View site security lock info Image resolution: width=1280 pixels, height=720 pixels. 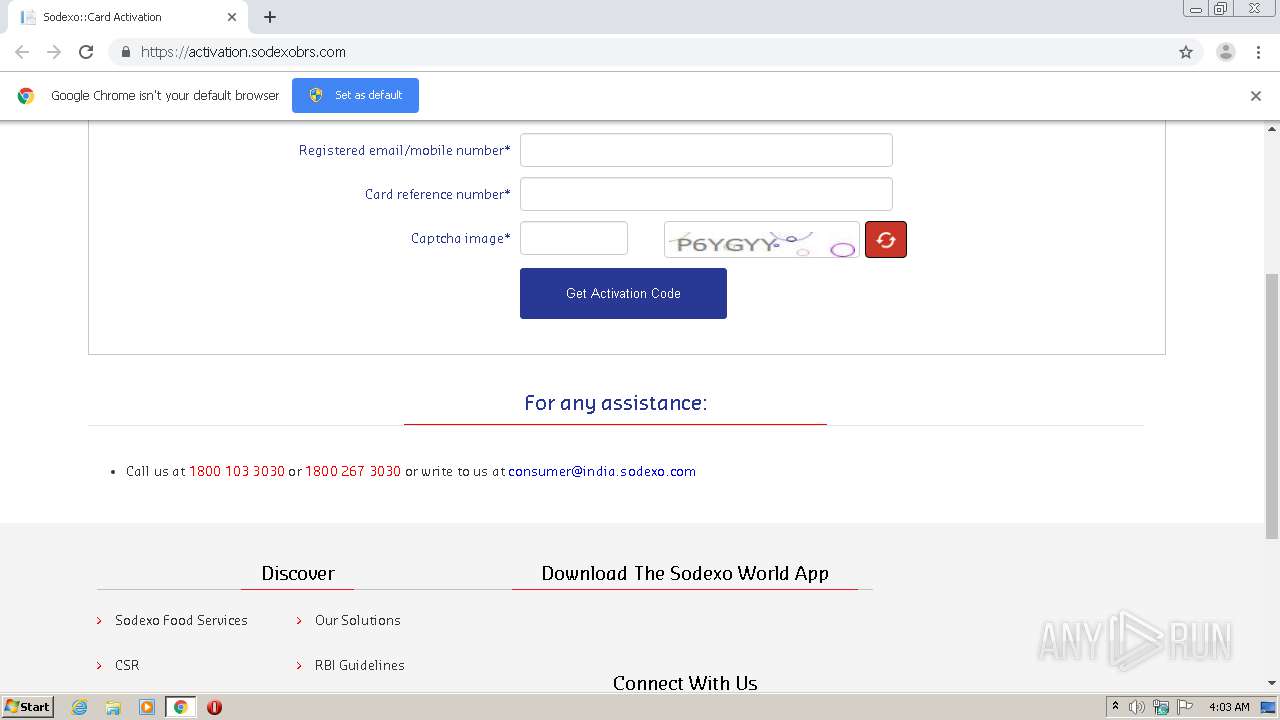coord(125,52)
